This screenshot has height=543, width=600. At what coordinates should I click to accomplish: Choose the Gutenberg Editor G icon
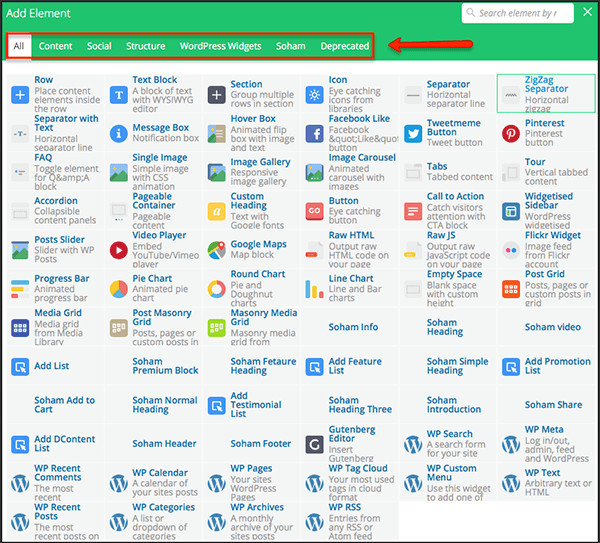coord(315,444)
